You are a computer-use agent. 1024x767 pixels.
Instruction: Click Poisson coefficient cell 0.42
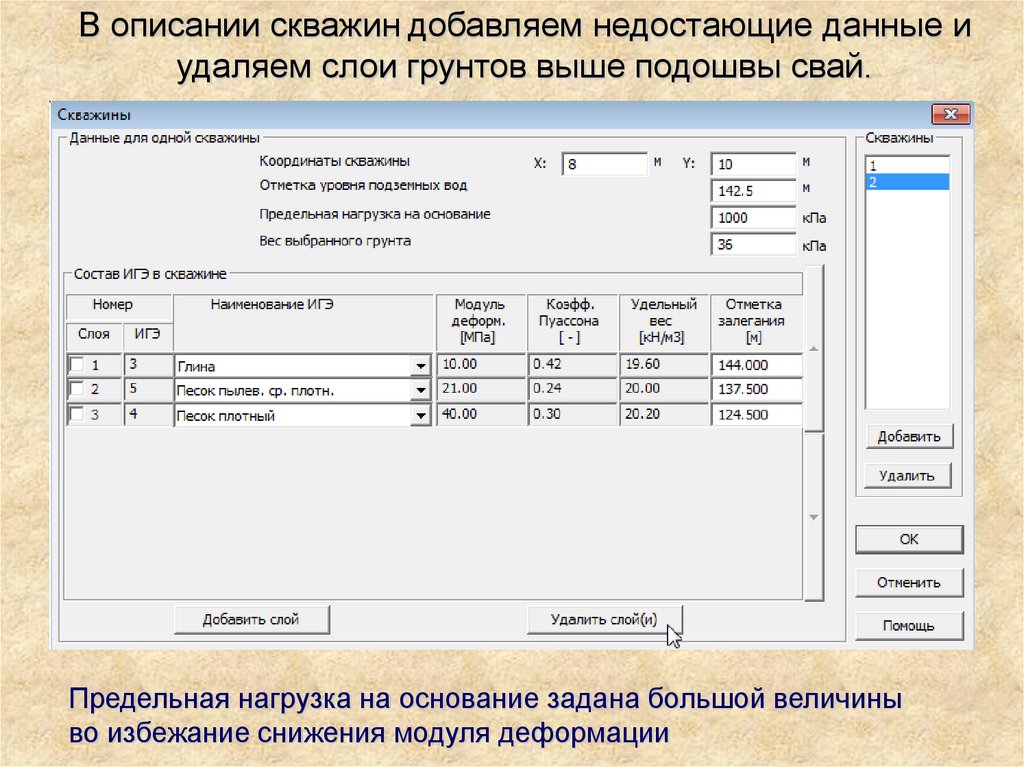click(573, 365)
